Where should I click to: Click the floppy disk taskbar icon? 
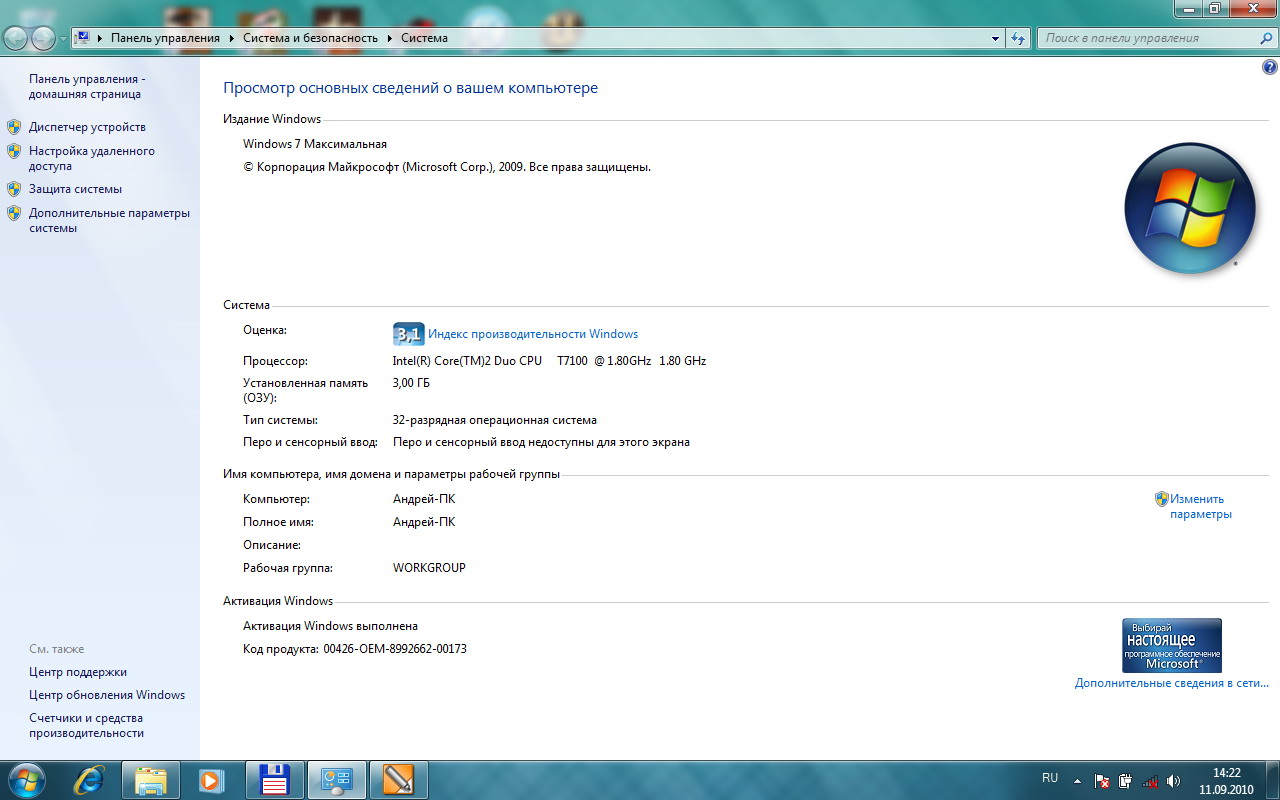tap(273, 780)
